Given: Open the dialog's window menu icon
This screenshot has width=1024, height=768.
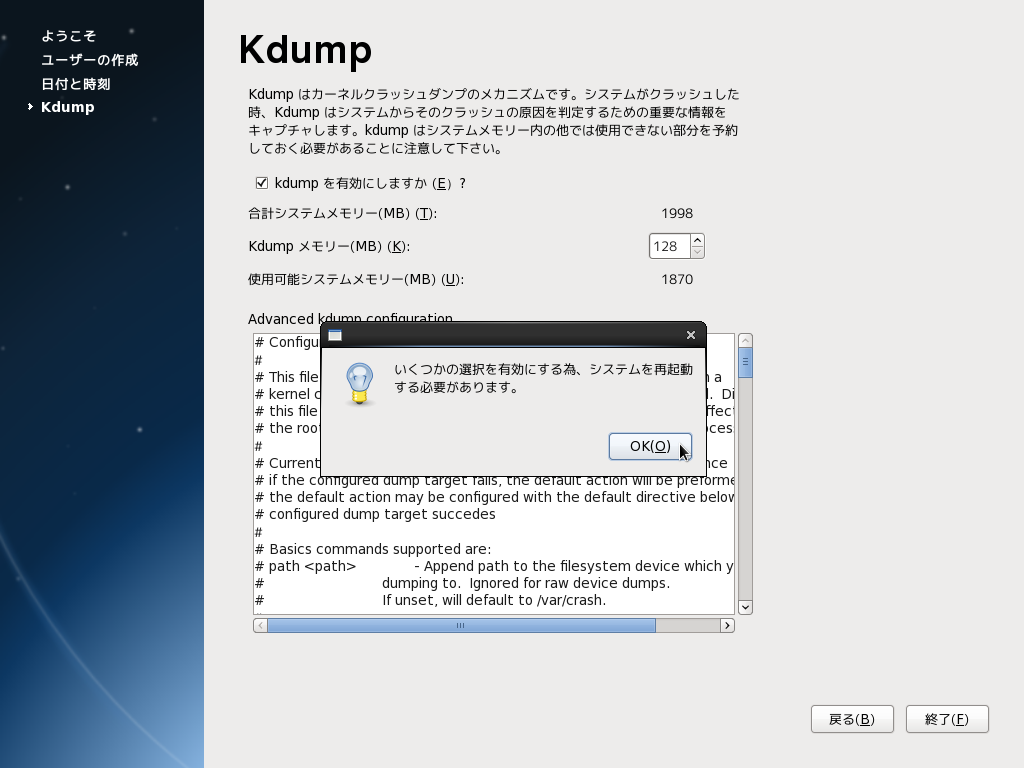Looking at the screenshot, I should pyautogui.click(x=335, y=335).
